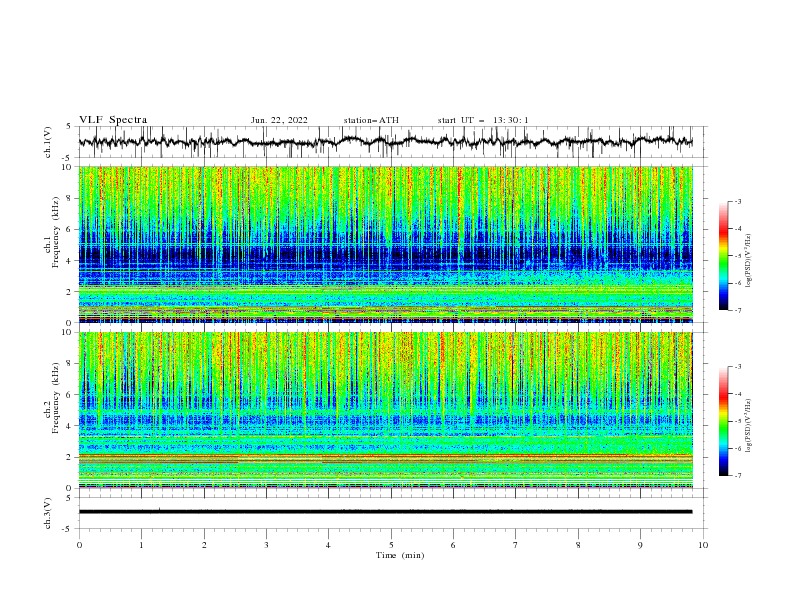Select ch.1 color bar "log(PSD)(V²/Hz)" label
Screen dimensions: 792x612
(x=748, y=261)
